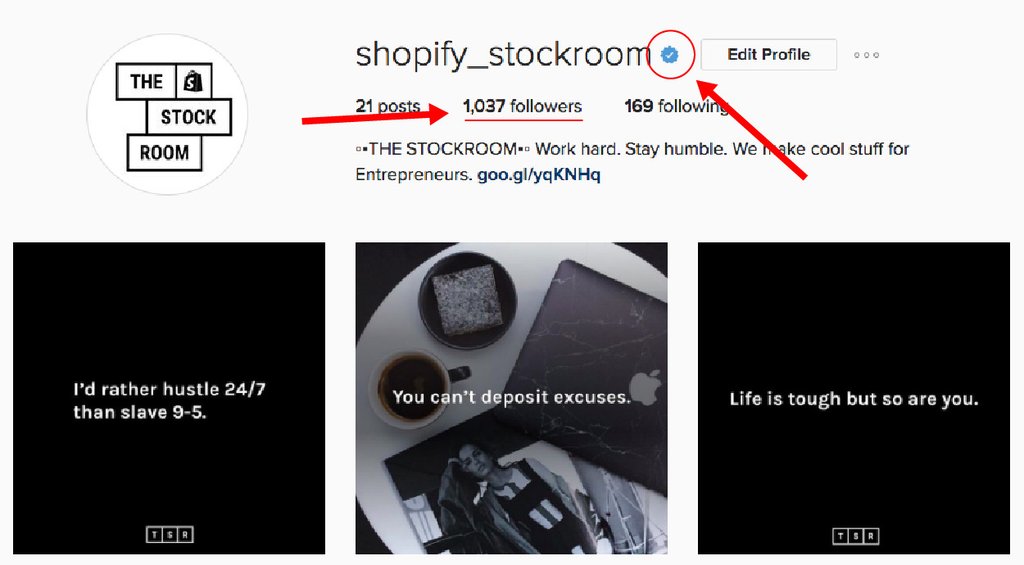The image size is (1024, 565).
Task: Open the "I'd rather hustle 24/7" post
Action: (x=169, y=398)
